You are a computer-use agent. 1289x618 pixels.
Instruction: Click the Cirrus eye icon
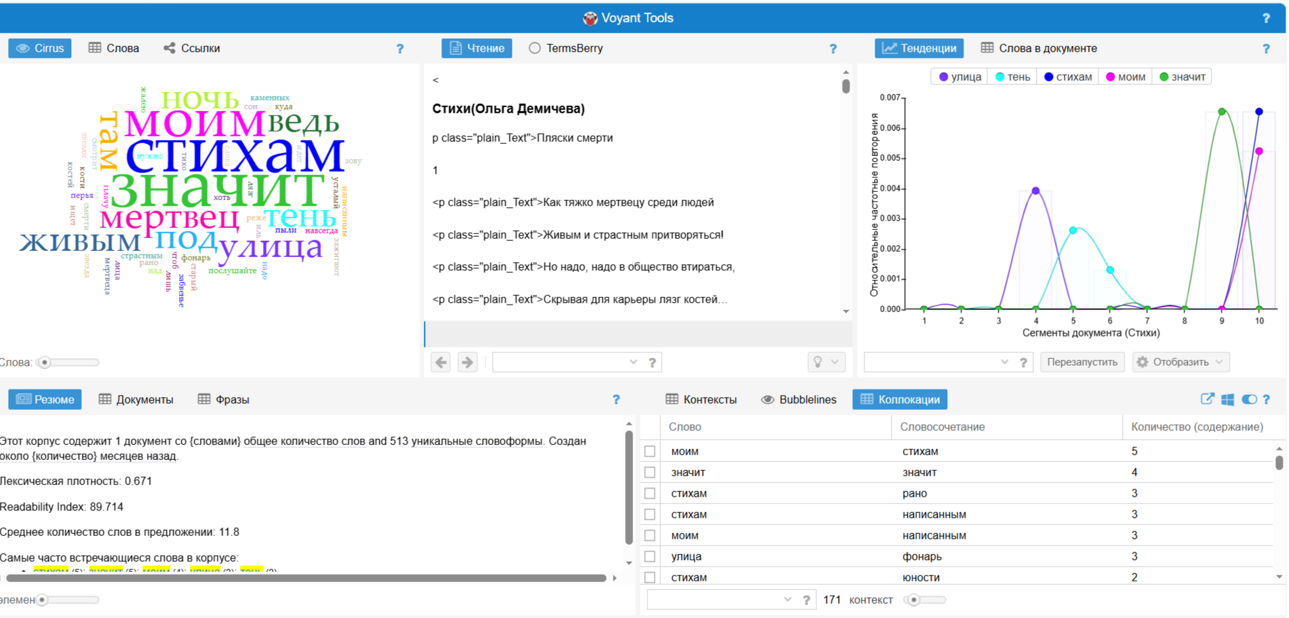22,48
